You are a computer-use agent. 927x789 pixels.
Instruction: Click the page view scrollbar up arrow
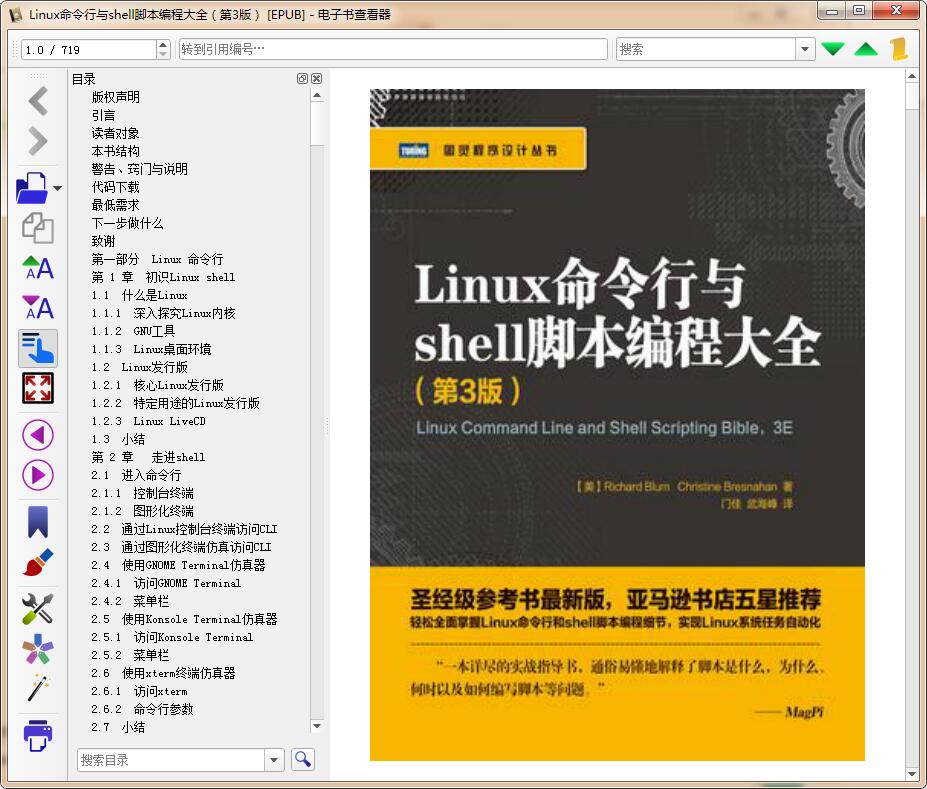tap(912, 76)
